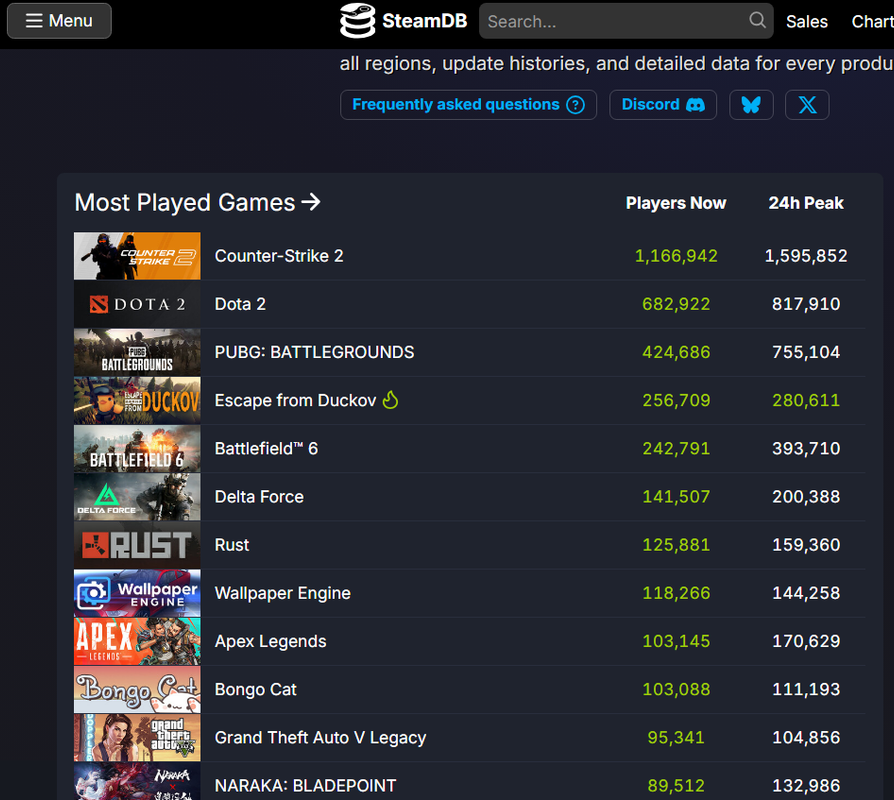Click peak value 817,910
Viewport: 894px width, 800px height.
tap(806, 304)
